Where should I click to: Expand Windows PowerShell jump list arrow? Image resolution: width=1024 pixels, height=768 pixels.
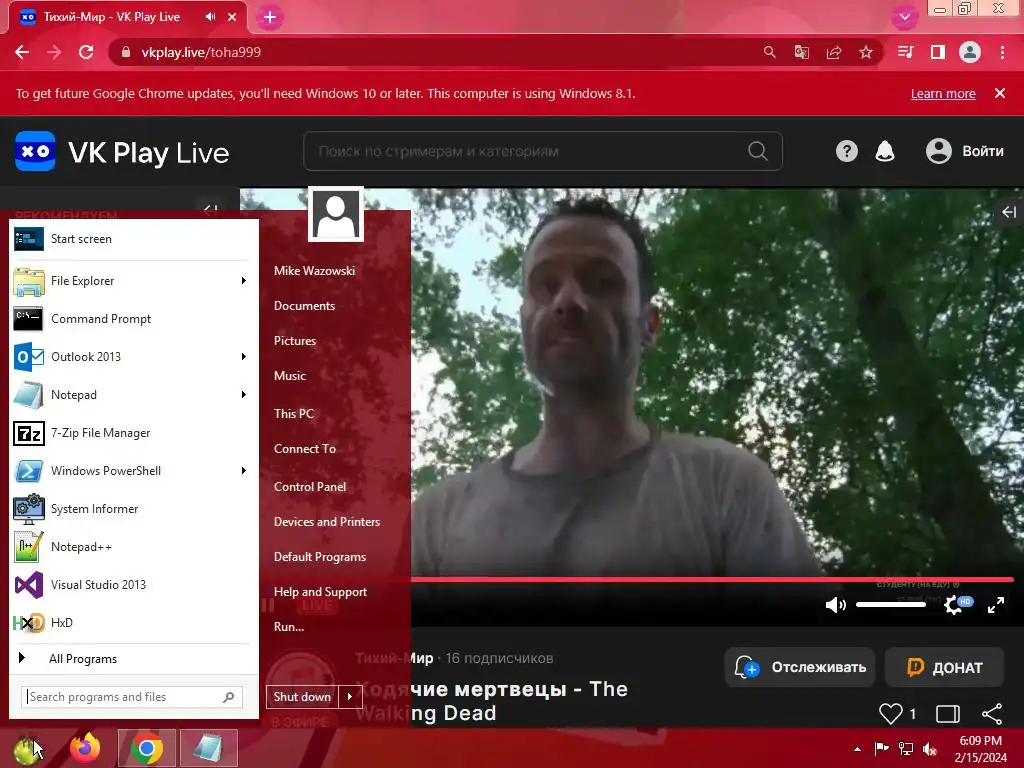[x=244, y=471]
